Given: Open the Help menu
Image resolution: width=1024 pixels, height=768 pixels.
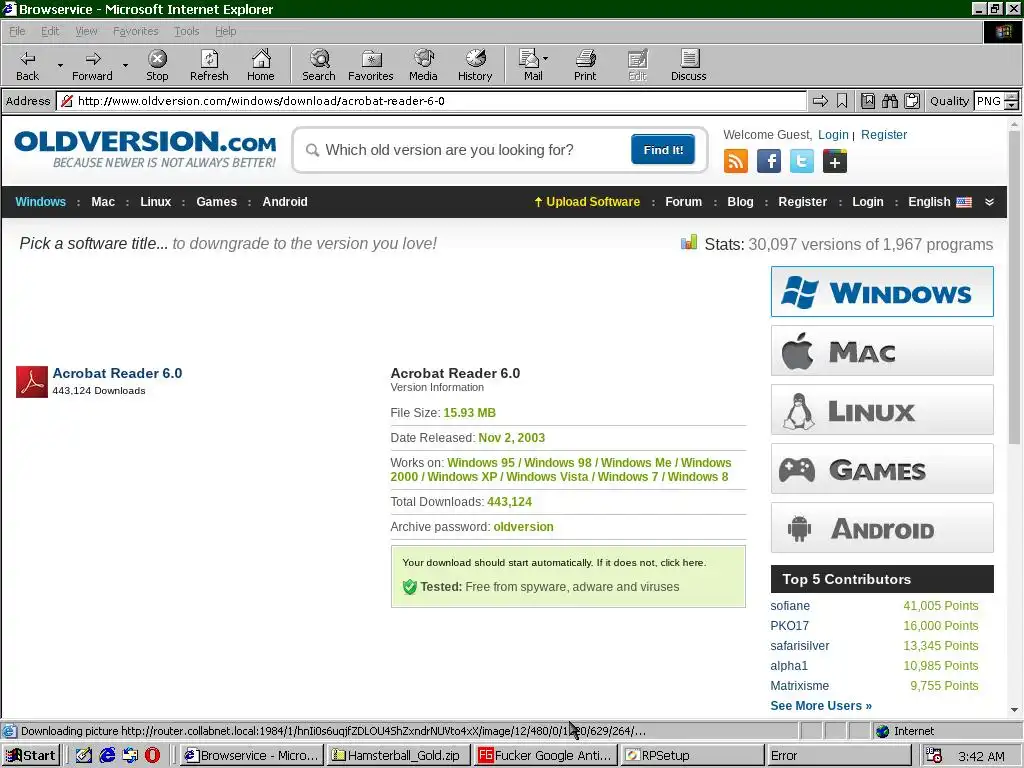Looking at the screenshot, I should pos(225,31).
